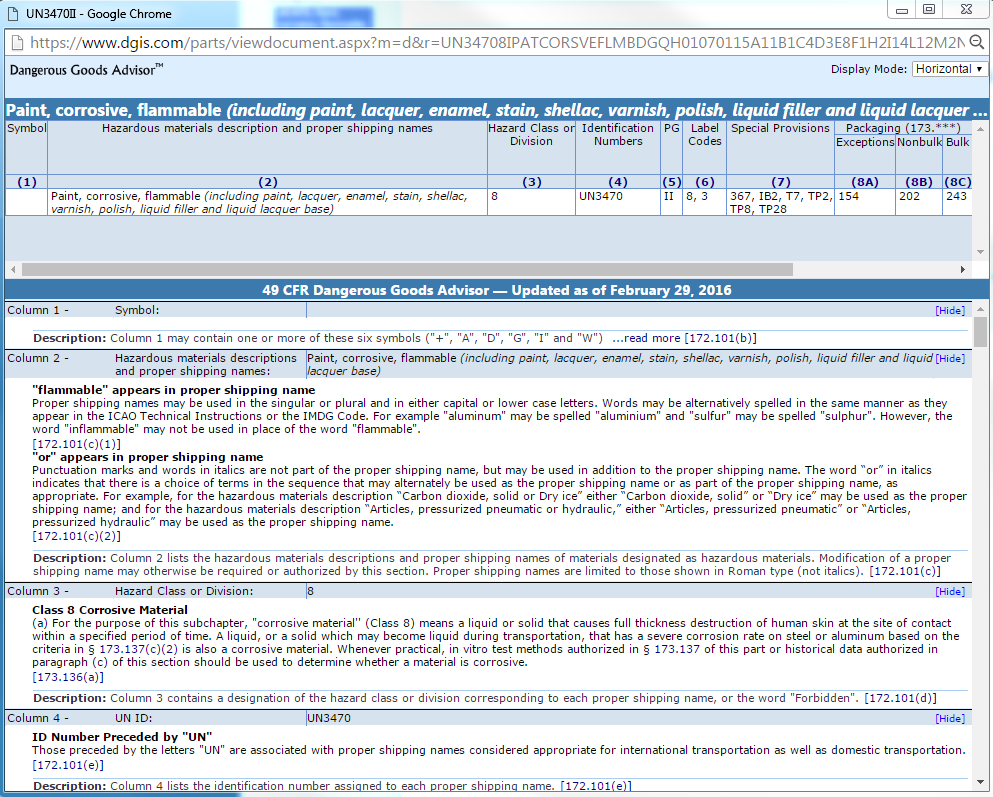Click the details pane scroll-down arrow
Viewport: 993px width, 797px height.
(x=980, y=781)
